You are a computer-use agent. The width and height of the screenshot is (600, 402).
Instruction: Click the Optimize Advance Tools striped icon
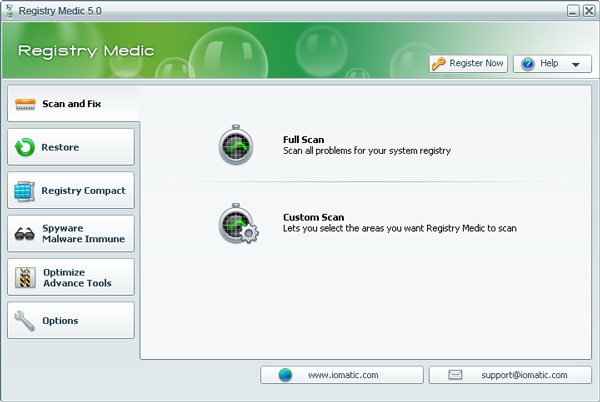point(25,277)
